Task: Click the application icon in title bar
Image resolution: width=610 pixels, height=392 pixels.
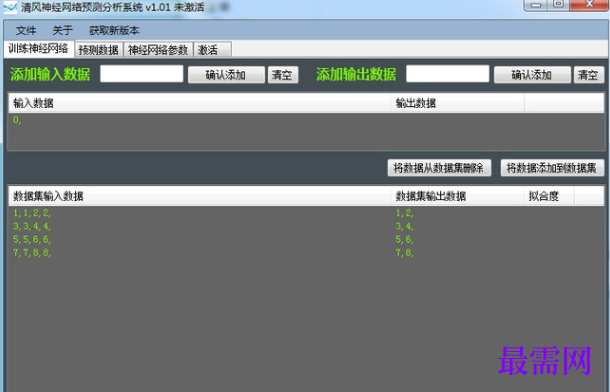Action: pos(10,7)
